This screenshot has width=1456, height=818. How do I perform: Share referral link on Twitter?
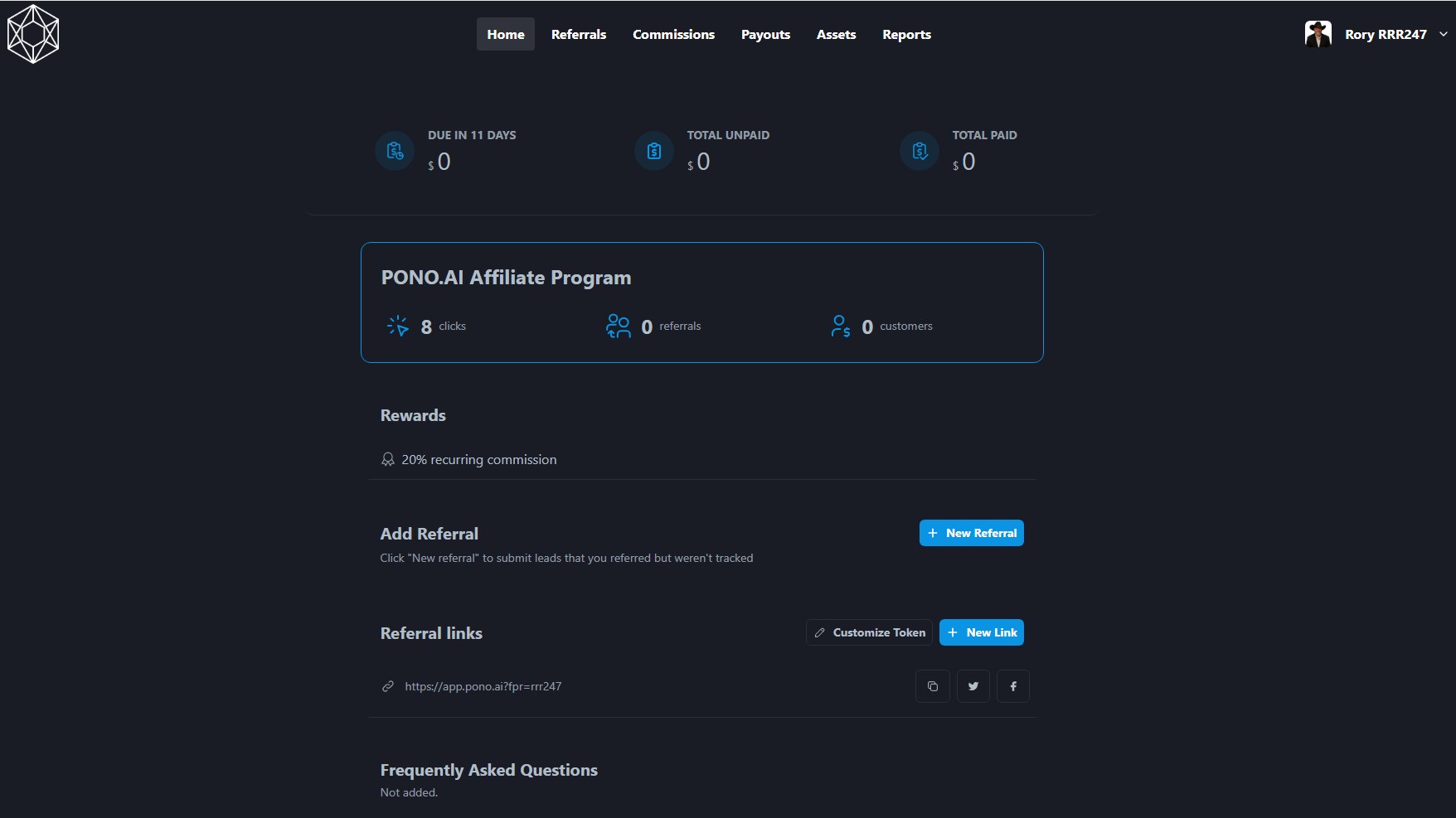click(973, 686)
